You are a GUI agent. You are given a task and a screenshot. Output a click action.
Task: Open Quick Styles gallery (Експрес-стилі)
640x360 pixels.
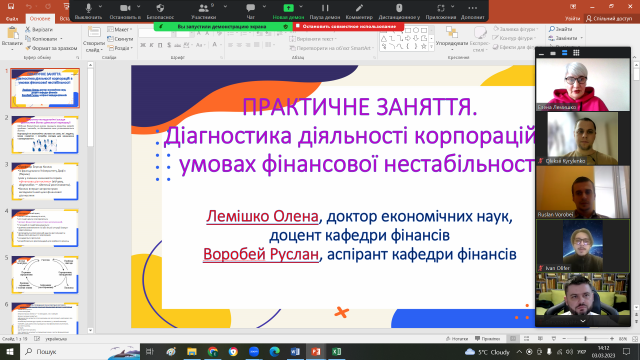[480, 40]
